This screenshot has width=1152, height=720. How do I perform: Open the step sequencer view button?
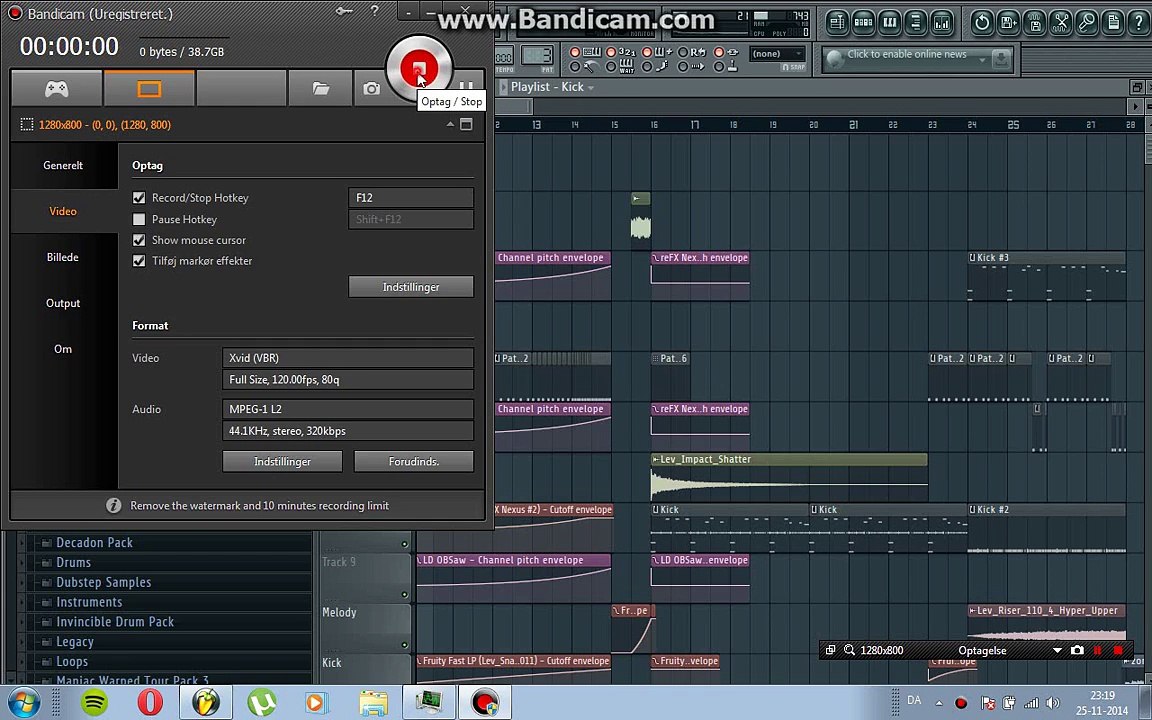point(863,23)
